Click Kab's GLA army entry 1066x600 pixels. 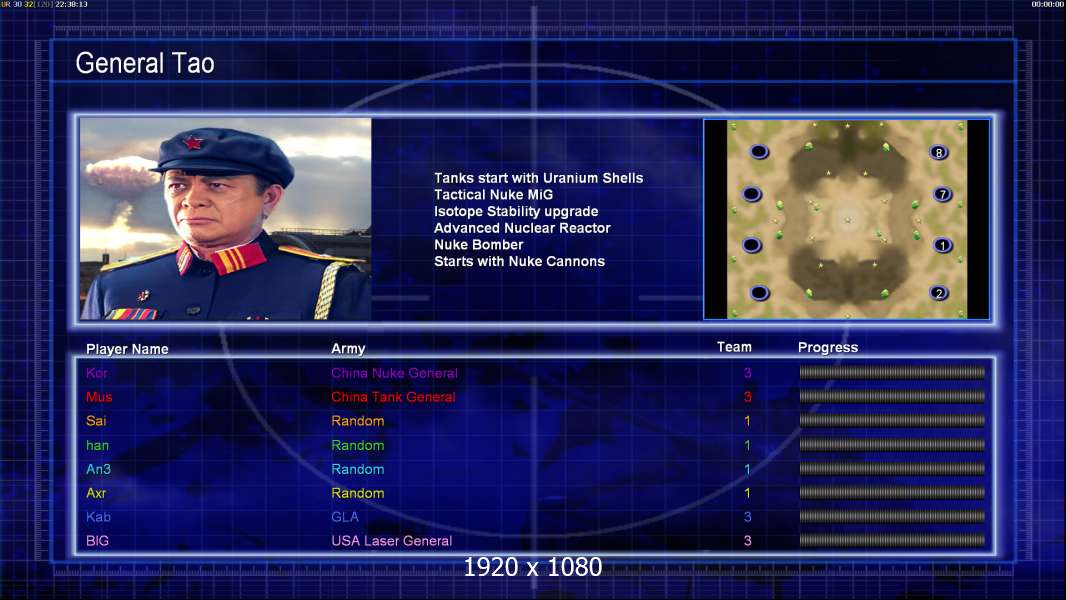coord(345,517)
